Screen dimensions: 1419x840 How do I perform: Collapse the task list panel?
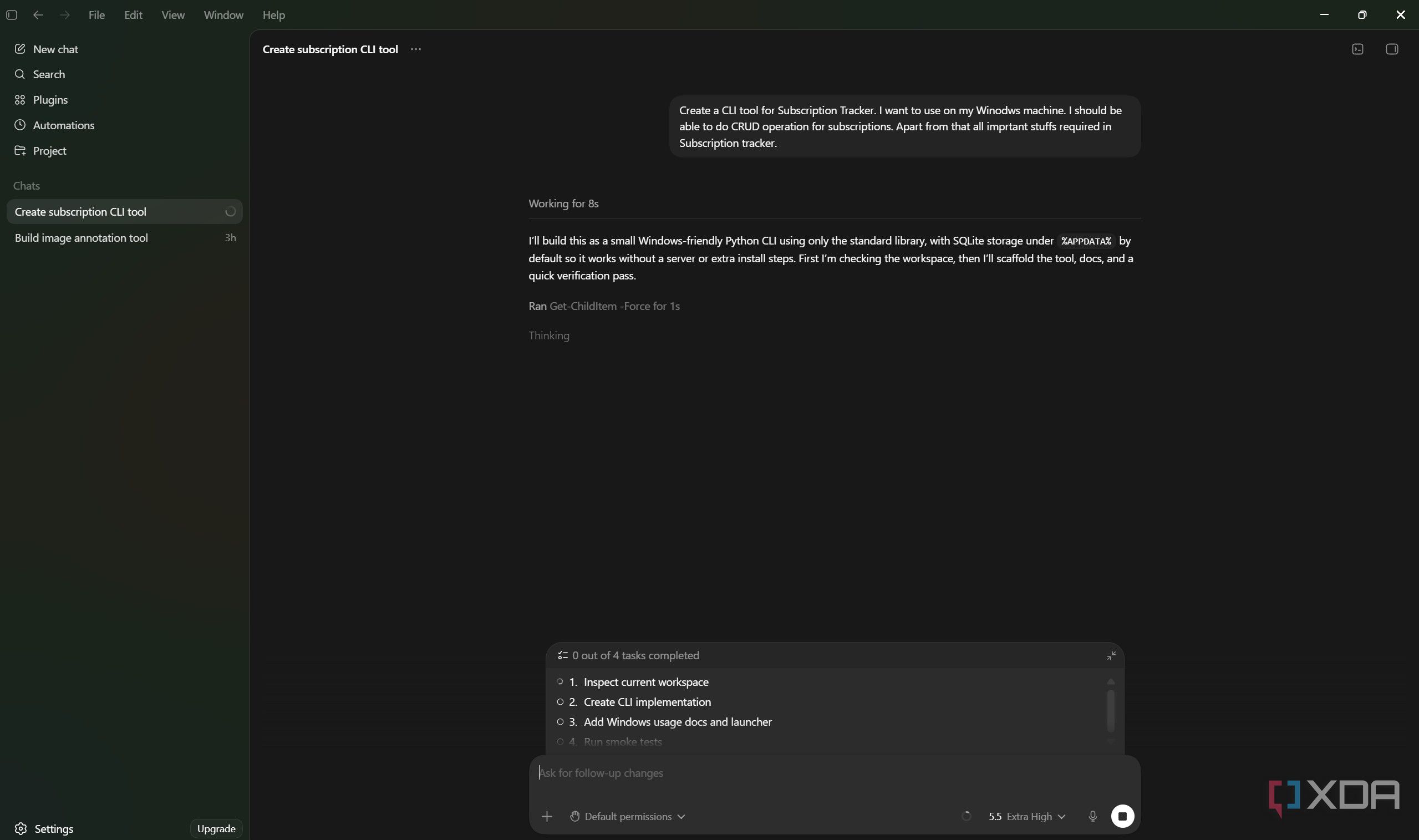(1111, 655)
